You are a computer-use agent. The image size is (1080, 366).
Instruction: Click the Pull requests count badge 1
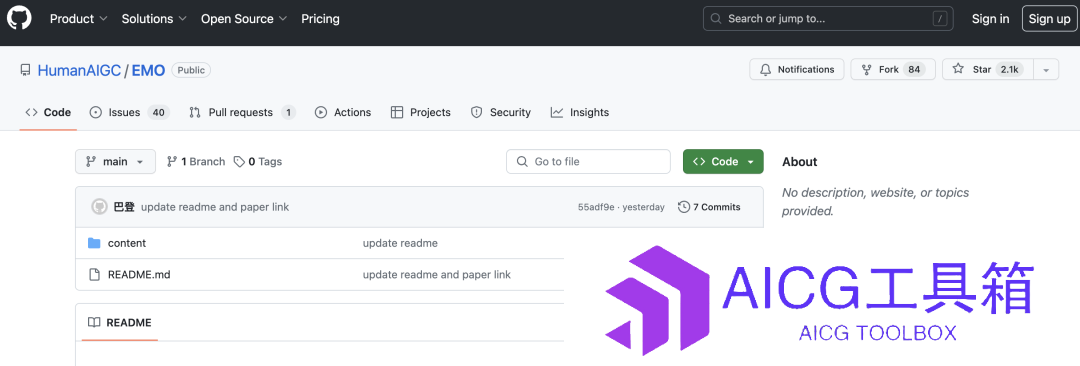(x=288, y=112)
